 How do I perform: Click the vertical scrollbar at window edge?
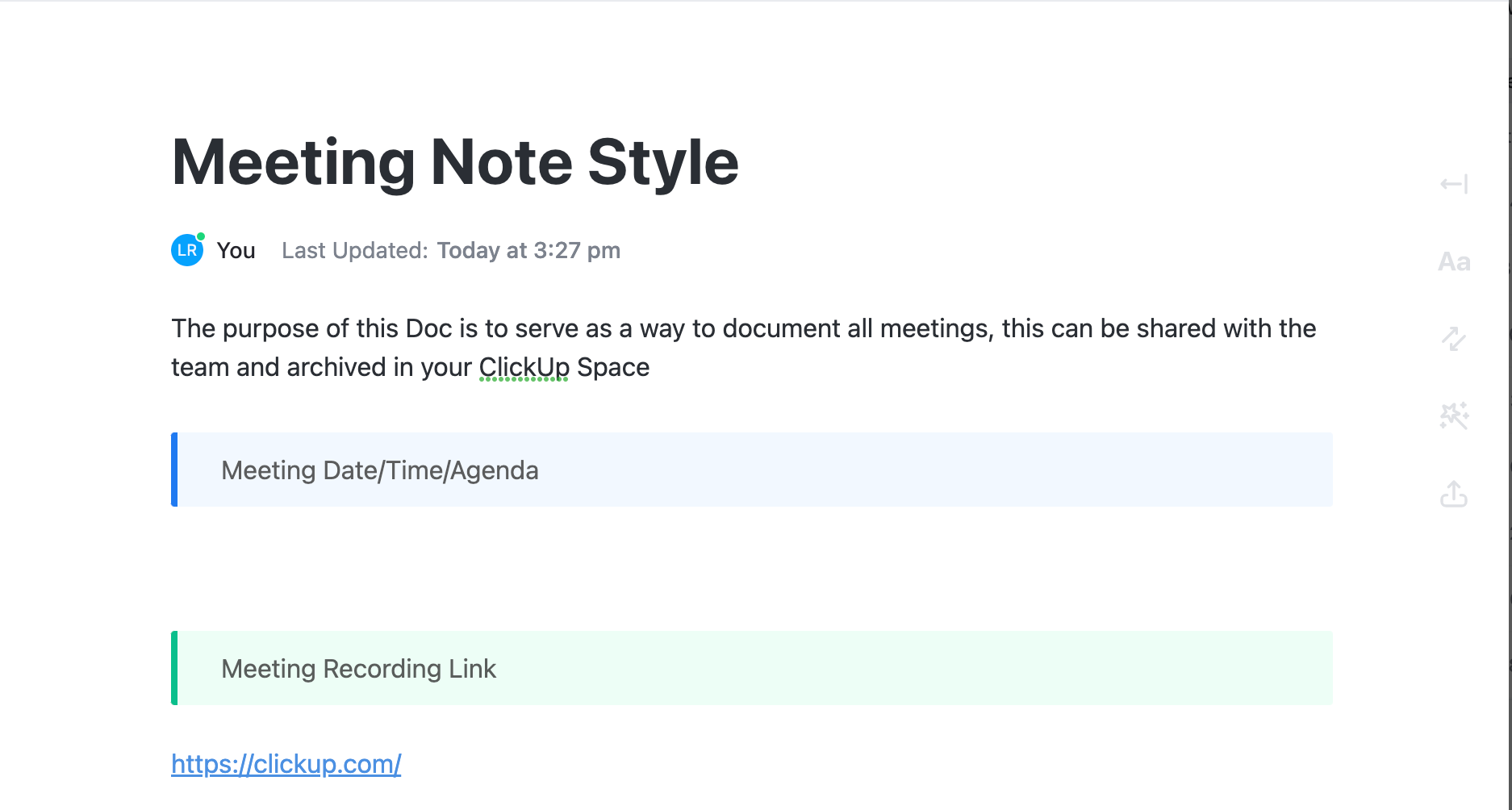[x=1510, y=403]
